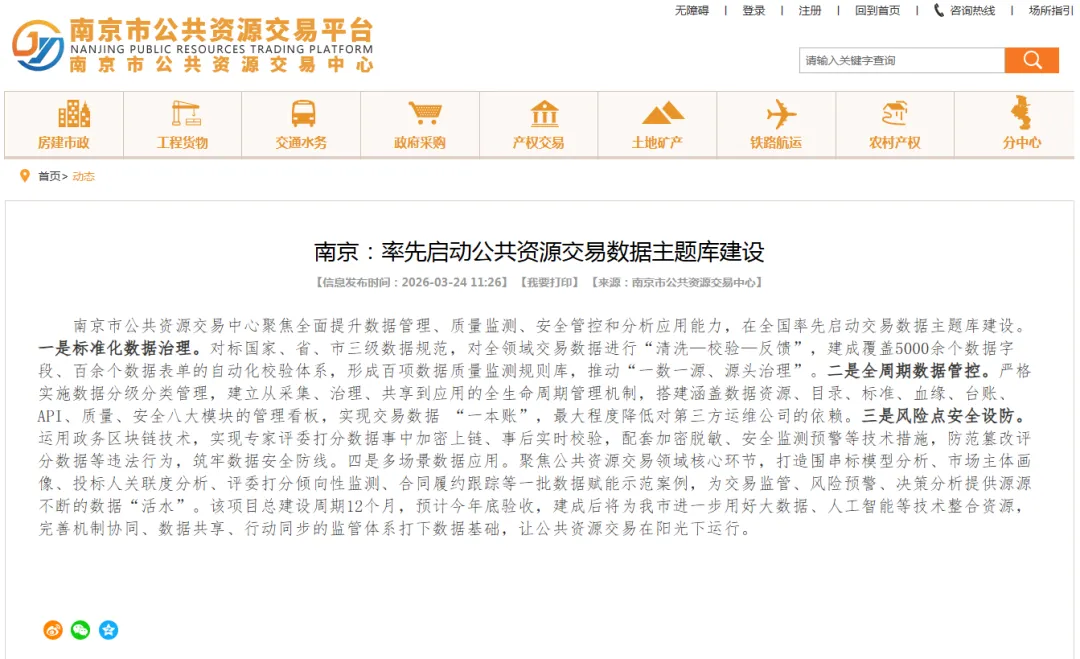
Task: Open the 铁路航运 airplane icon
Action: [781, 114]
